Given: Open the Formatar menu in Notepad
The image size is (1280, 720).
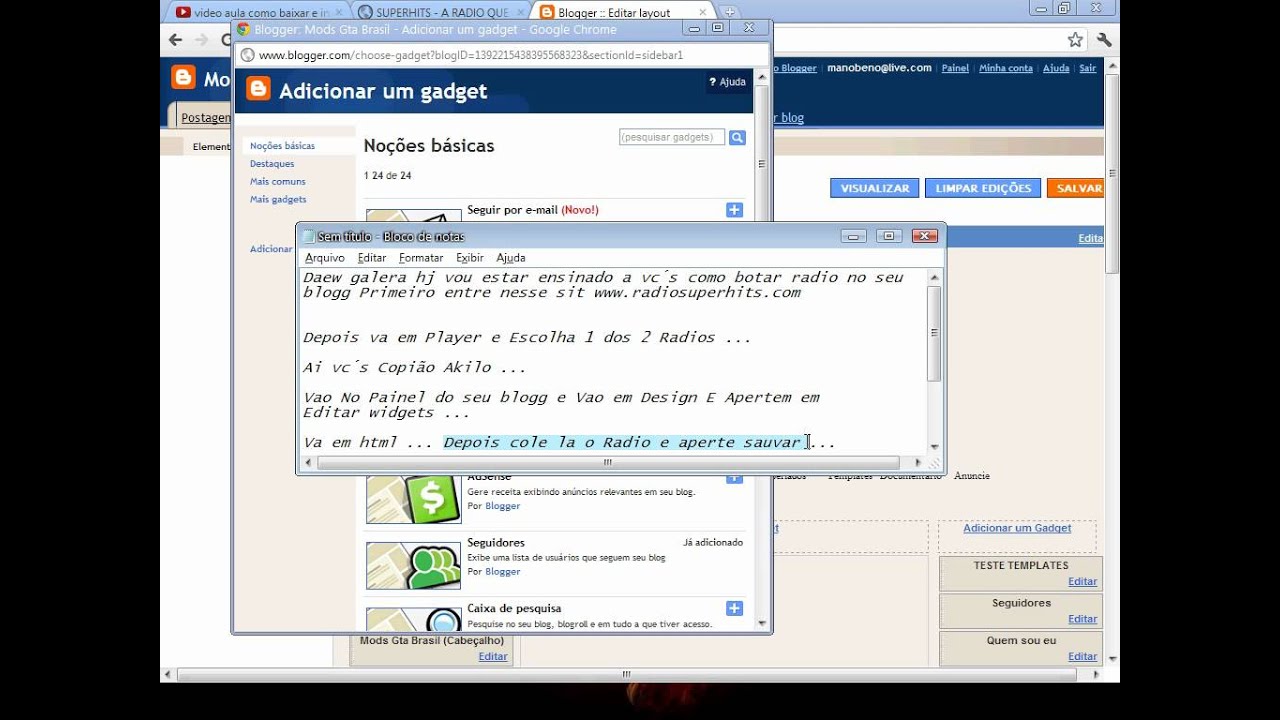Looking at the screenshot, I should [x=421, y=258].
